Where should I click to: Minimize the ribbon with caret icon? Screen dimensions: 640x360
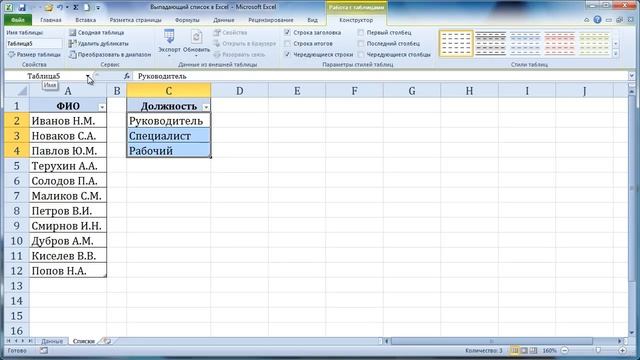point(587,20)
